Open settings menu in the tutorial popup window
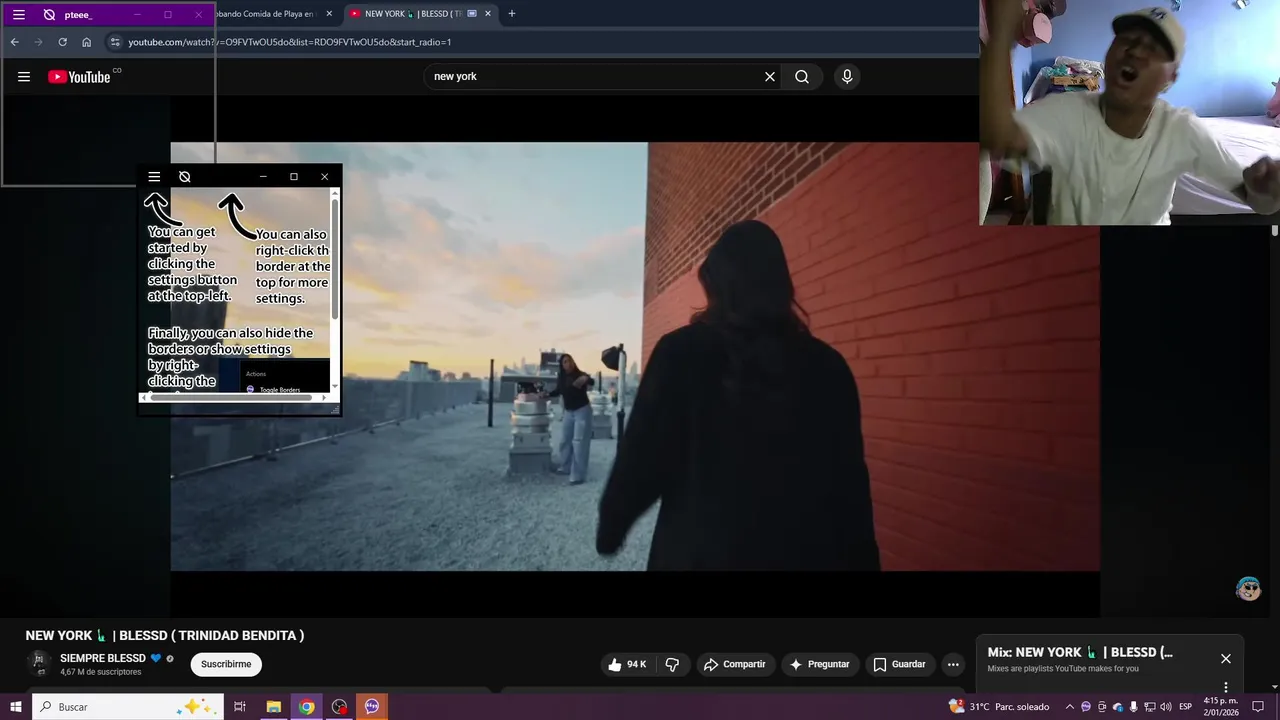The width and height of the screenshot is (1280, 720). (x=154, y=177)
